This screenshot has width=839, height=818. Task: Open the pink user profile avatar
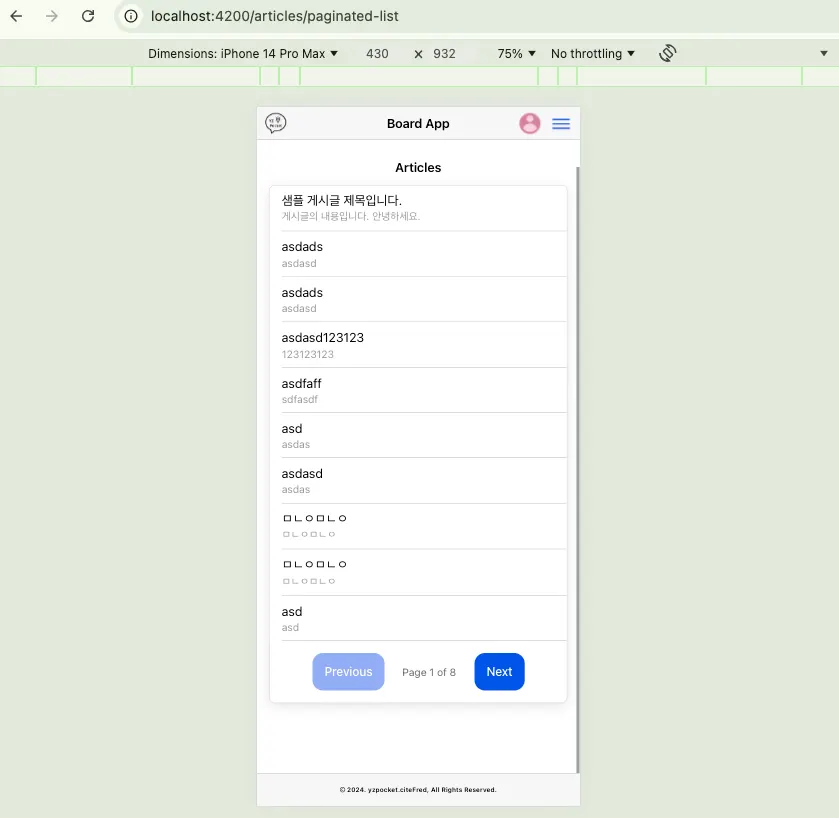[530, 123]
